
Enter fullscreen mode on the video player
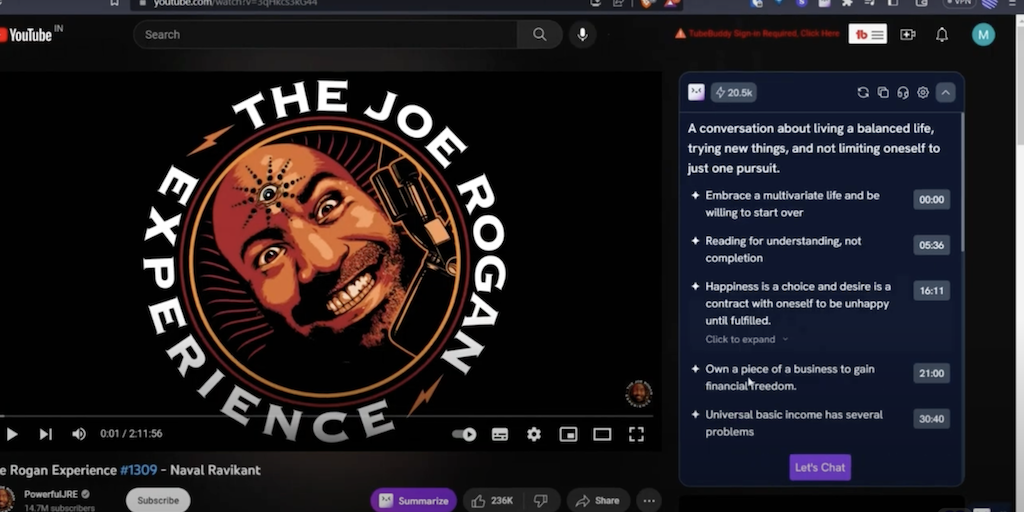[x=636, y=434]
